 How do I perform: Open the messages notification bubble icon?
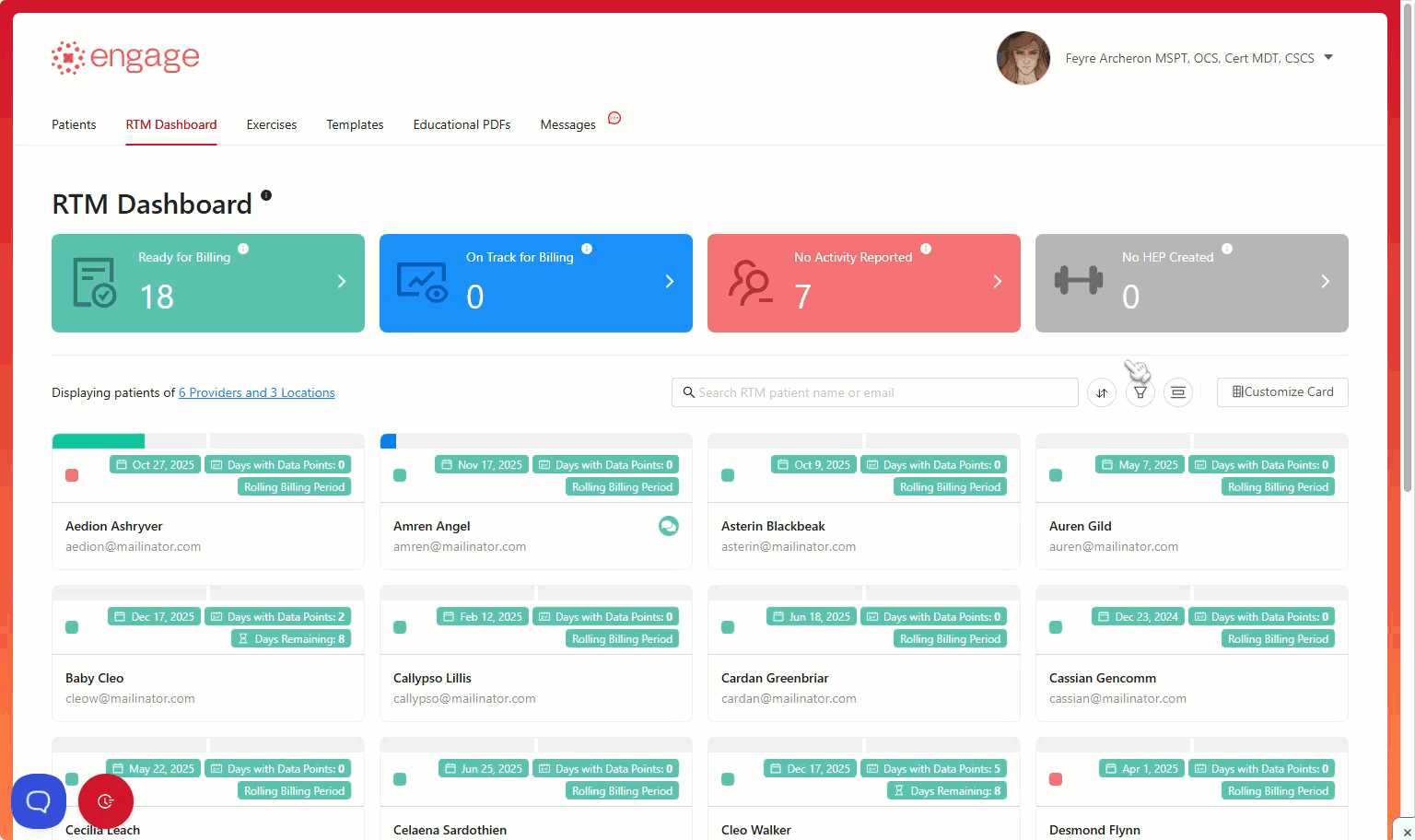click(614, 118)
